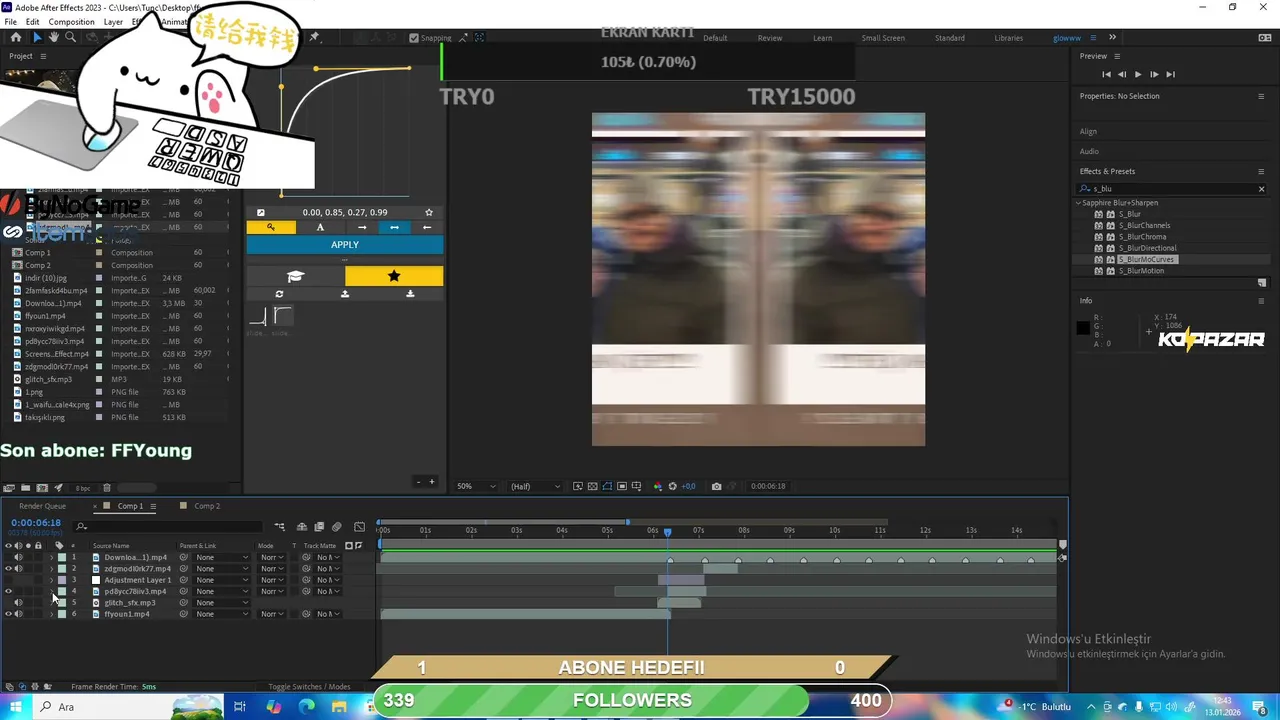This screenshot has width=1280, height=720.
Task: Select S_BlurDirectional effect
Action: (x=1147, y=248)
